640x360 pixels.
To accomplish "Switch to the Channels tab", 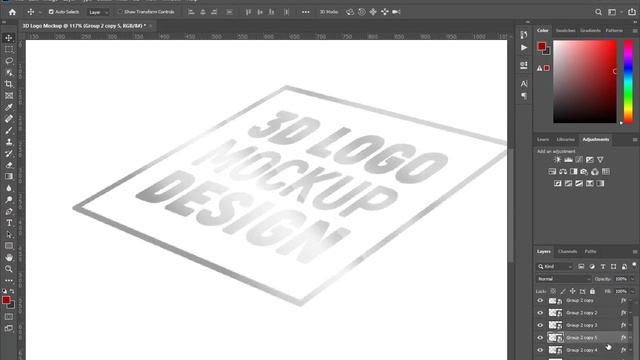I will point(567,251).
